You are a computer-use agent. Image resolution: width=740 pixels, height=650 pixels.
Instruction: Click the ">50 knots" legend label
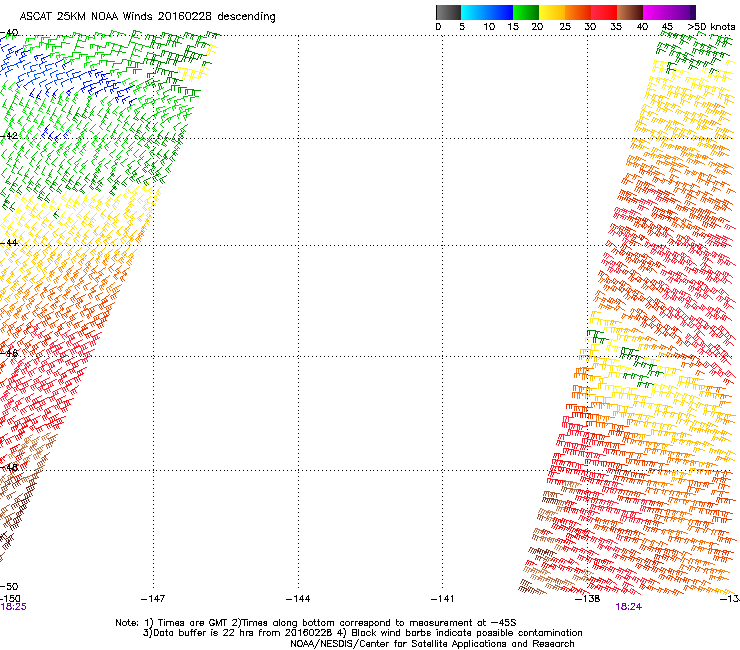coord(711,26)
